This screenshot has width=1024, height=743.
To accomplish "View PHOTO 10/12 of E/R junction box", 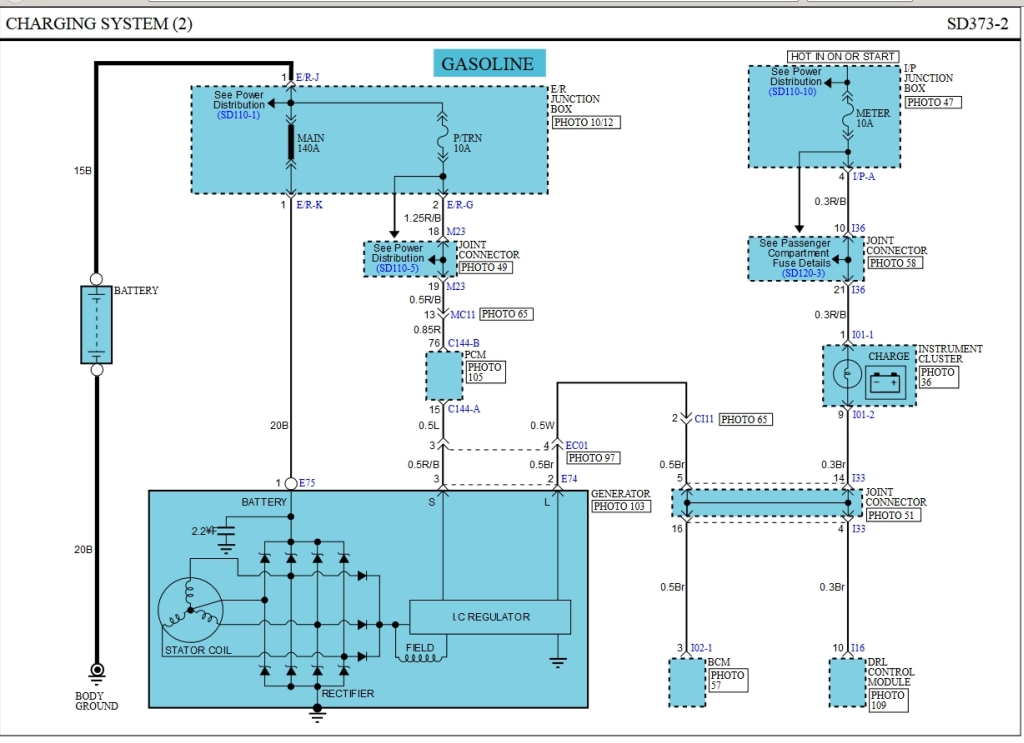I will [586, 122].
